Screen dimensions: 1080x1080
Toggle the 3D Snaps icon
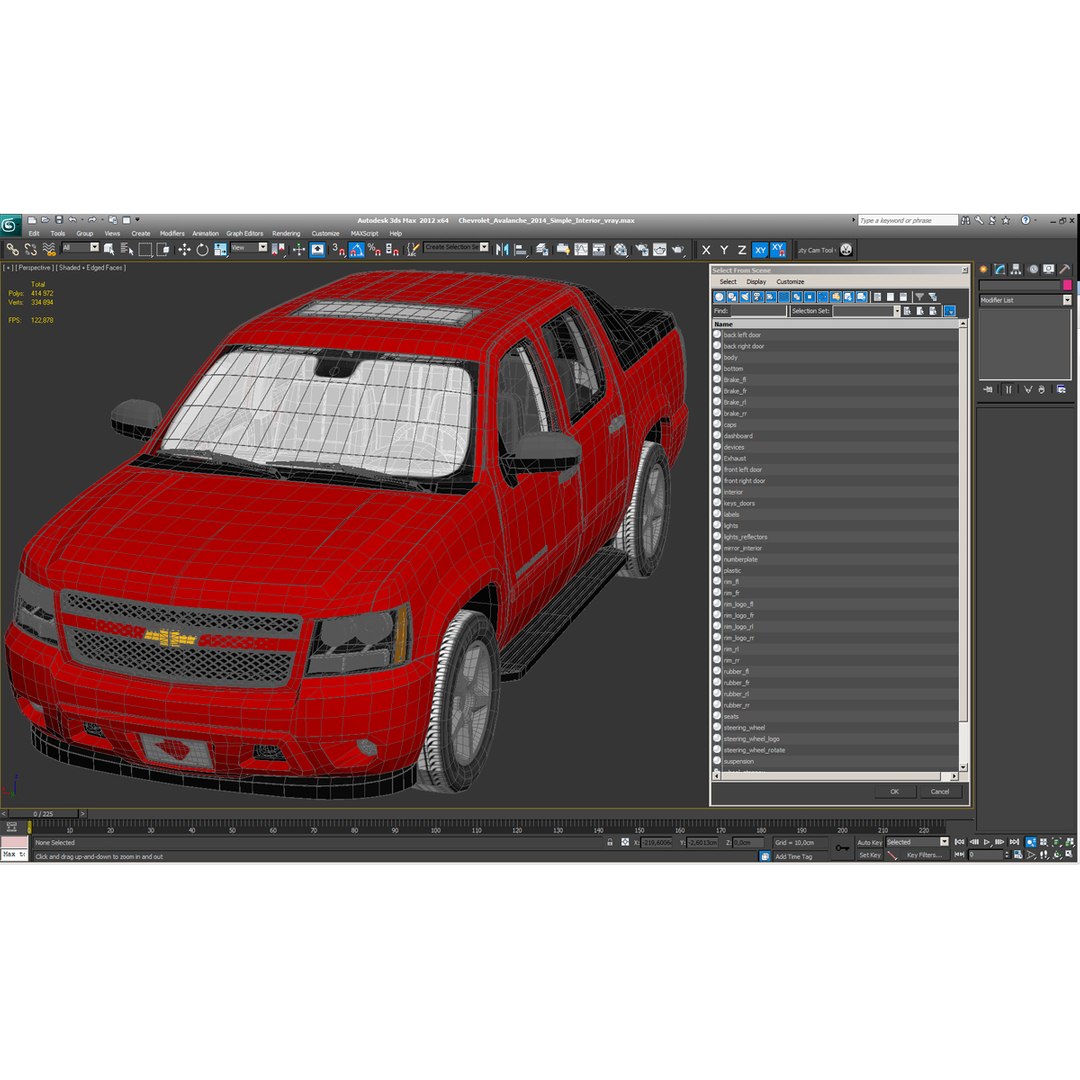coord(338,249)
